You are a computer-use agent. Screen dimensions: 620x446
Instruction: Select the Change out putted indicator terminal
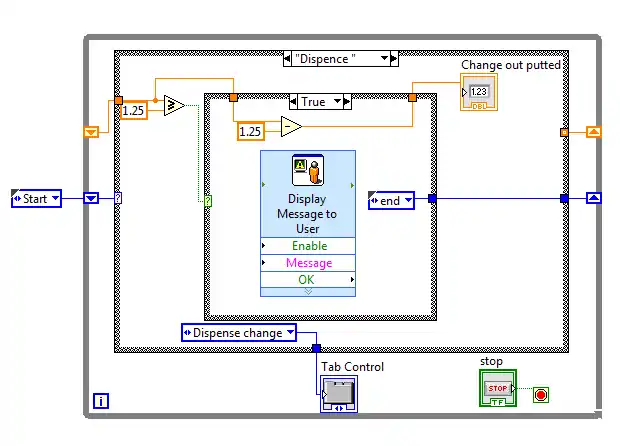[479, 92]
